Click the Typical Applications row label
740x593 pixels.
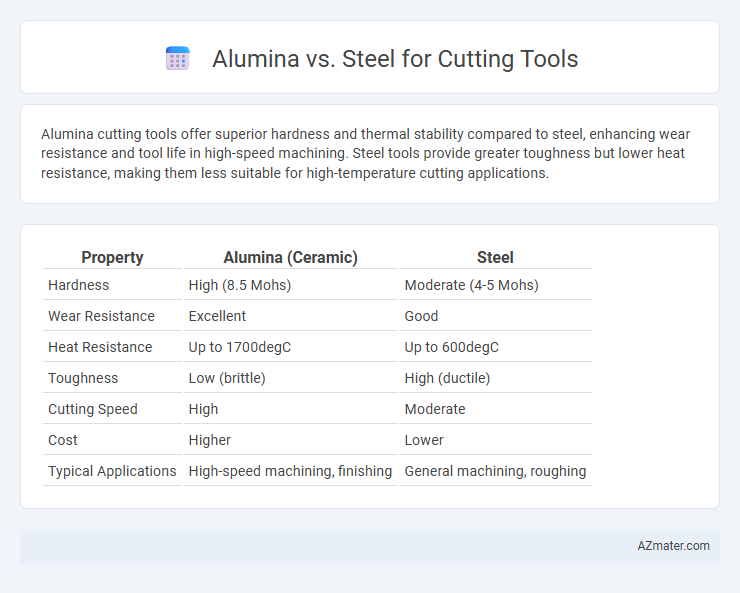pyautogui.click(x=112, y=471)
